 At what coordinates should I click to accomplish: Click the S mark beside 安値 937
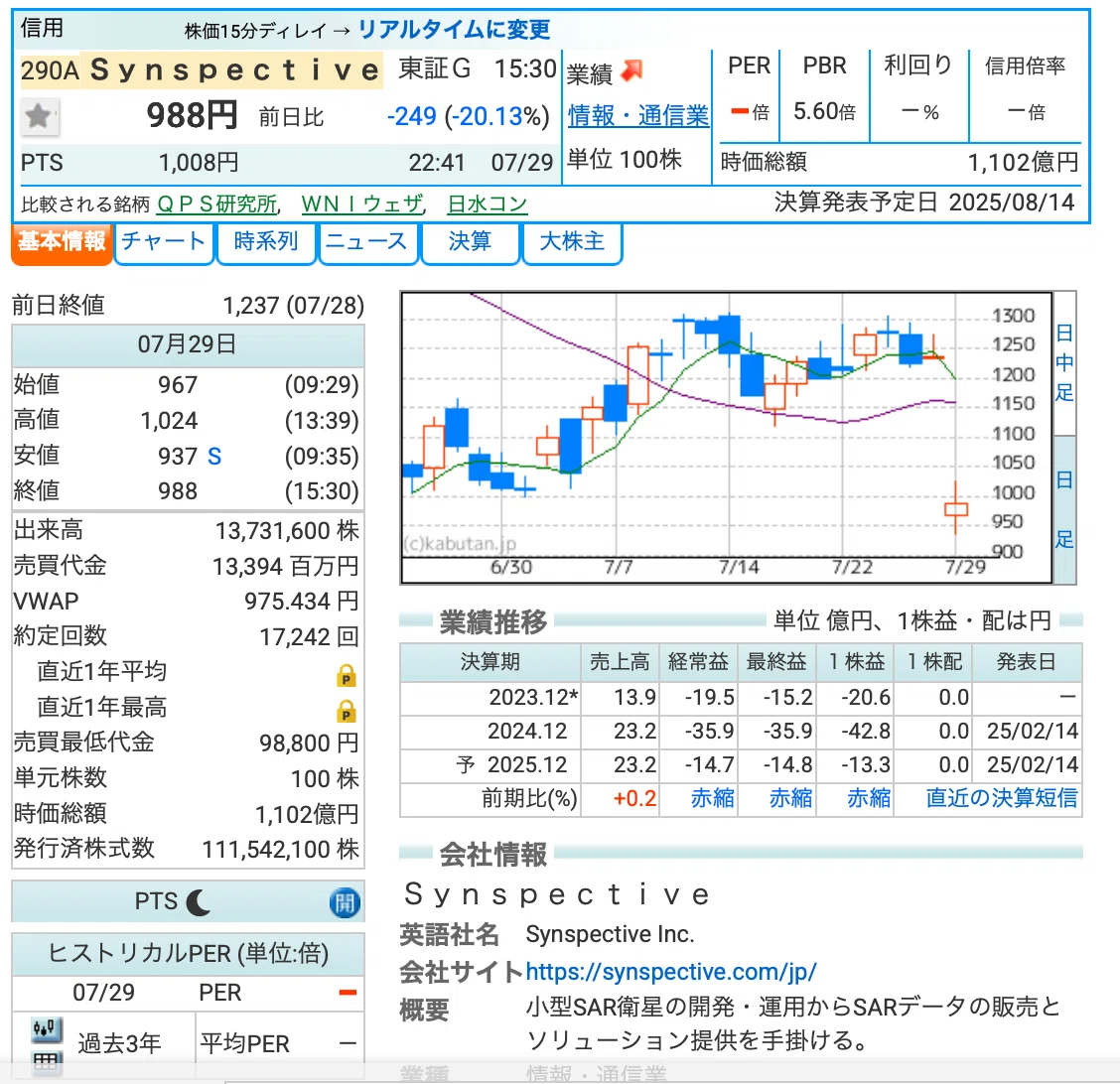[214, 457]
